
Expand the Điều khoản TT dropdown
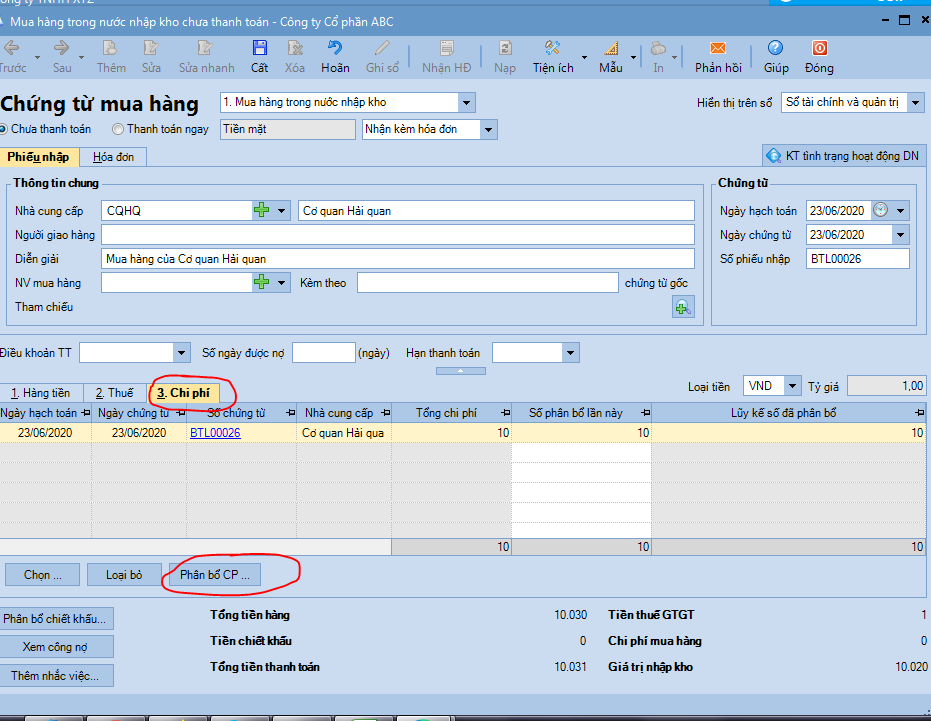pos(182,353)
